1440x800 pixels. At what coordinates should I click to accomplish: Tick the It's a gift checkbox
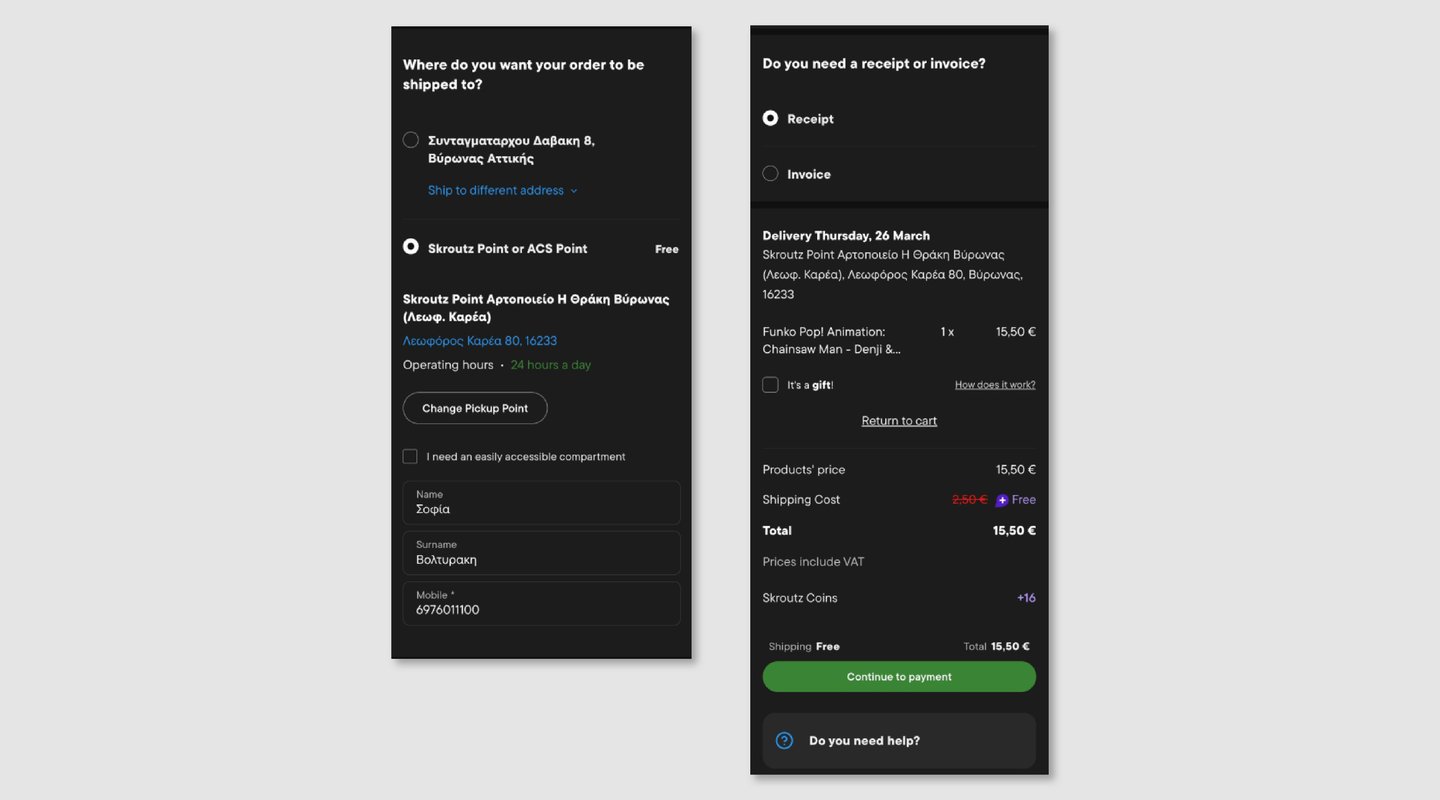pos(770,385)
